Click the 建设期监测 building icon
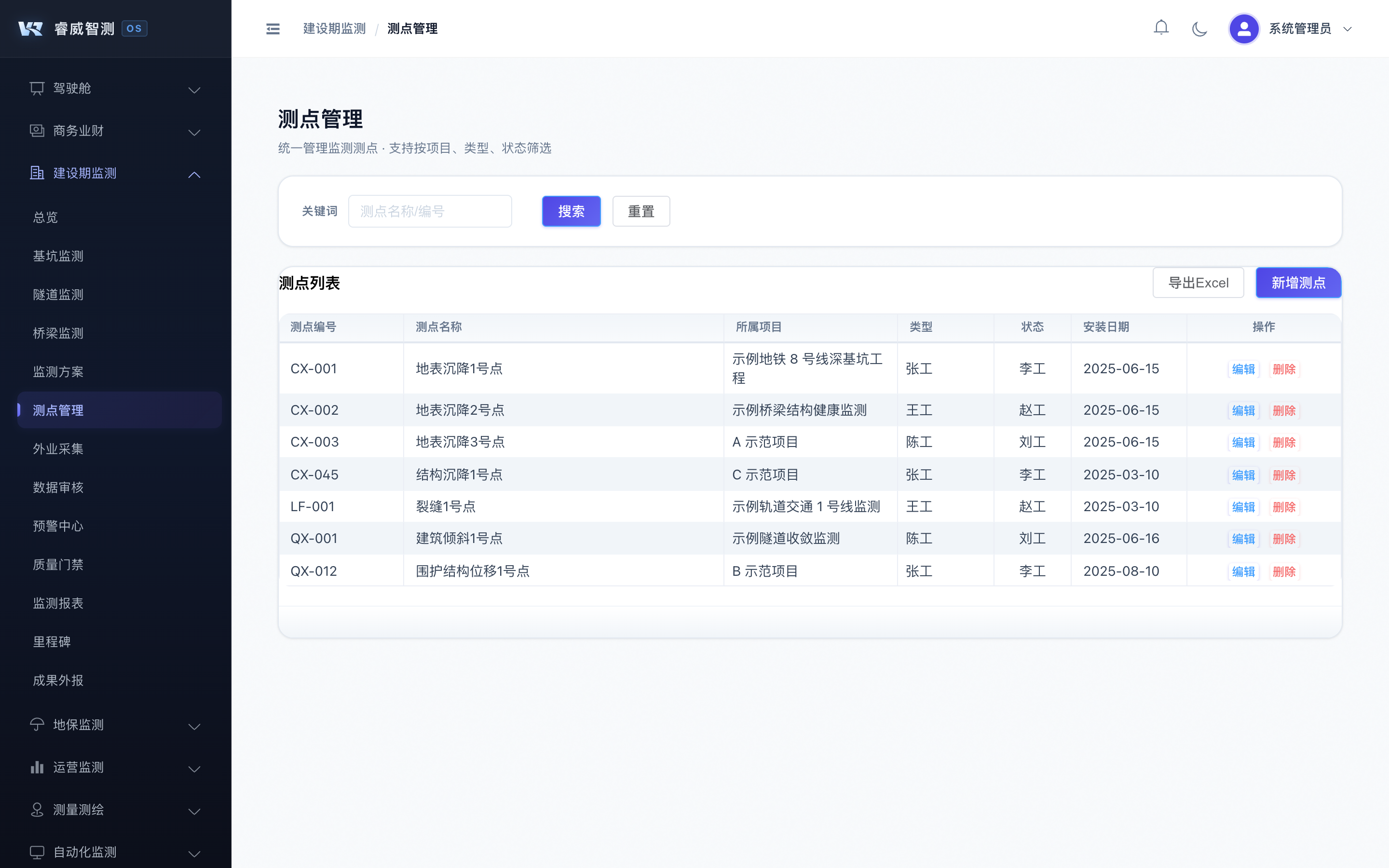1389x868 pixels. 37,173
